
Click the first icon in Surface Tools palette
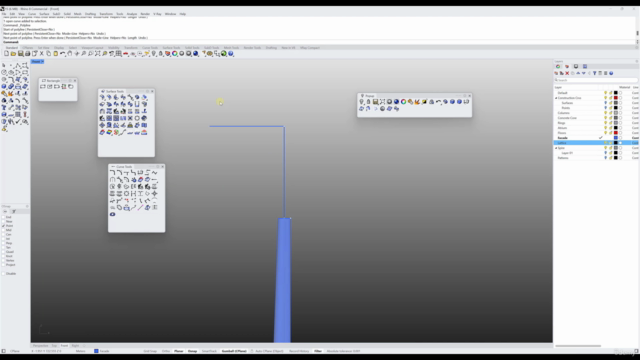[x=102, y=97]
